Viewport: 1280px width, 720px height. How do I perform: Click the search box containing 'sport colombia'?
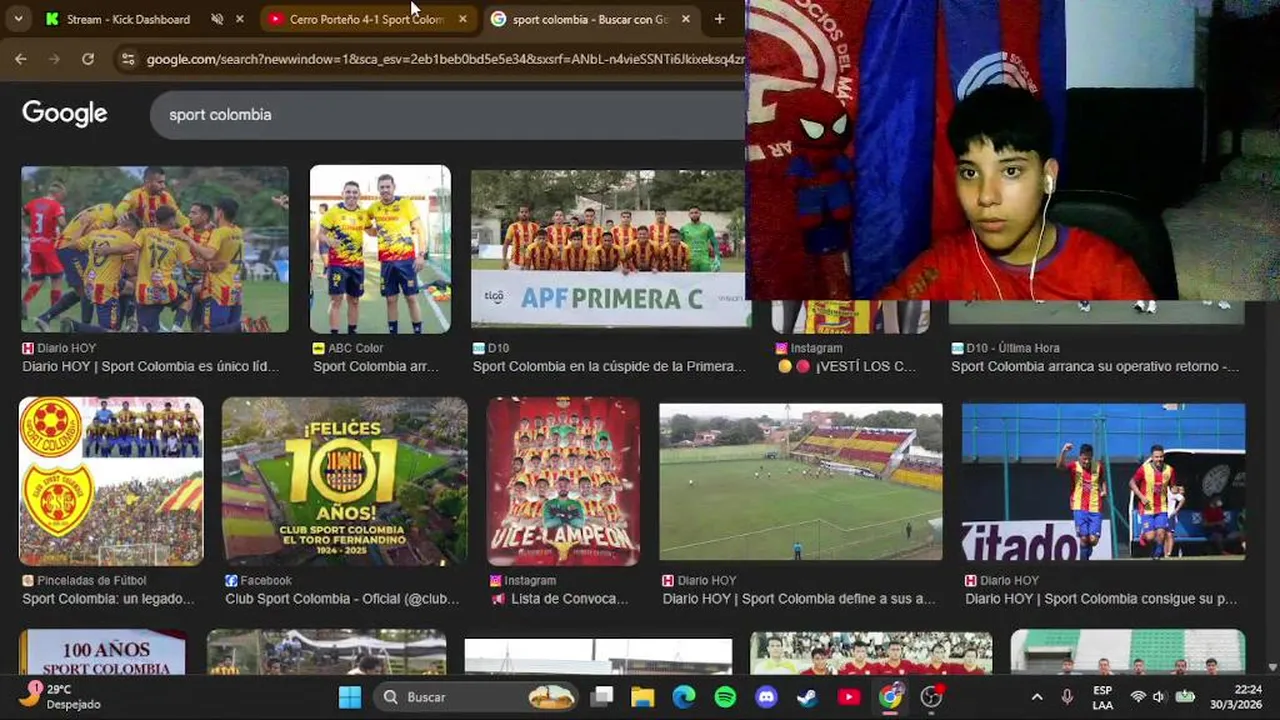click(x=448, y=115)
